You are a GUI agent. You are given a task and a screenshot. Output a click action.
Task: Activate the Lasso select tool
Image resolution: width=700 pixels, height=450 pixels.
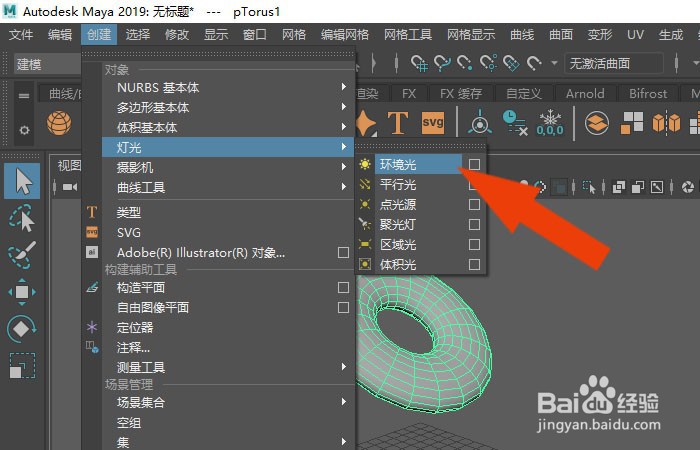click(21, 218)
